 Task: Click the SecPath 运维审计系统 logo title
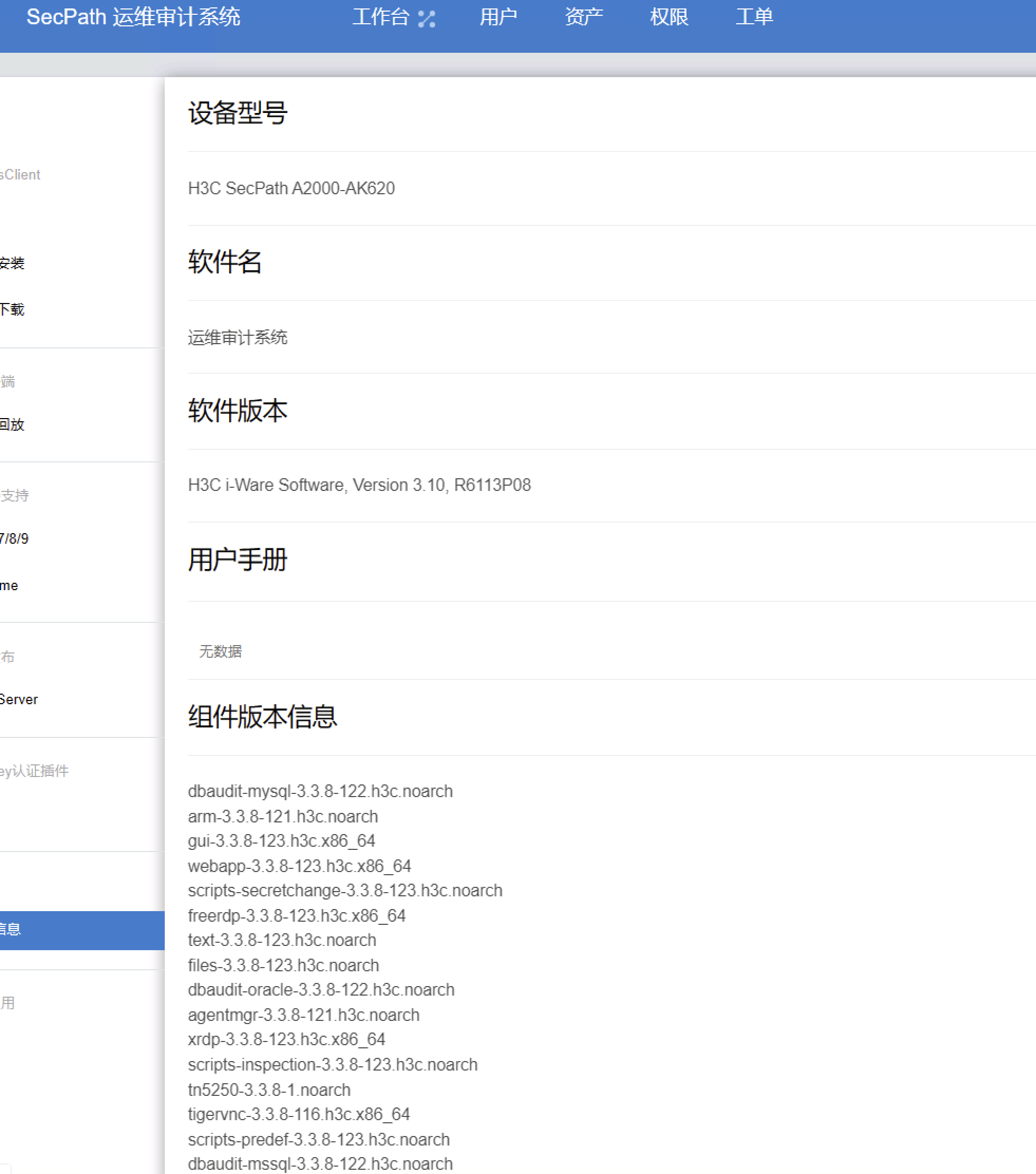[133, 17]
